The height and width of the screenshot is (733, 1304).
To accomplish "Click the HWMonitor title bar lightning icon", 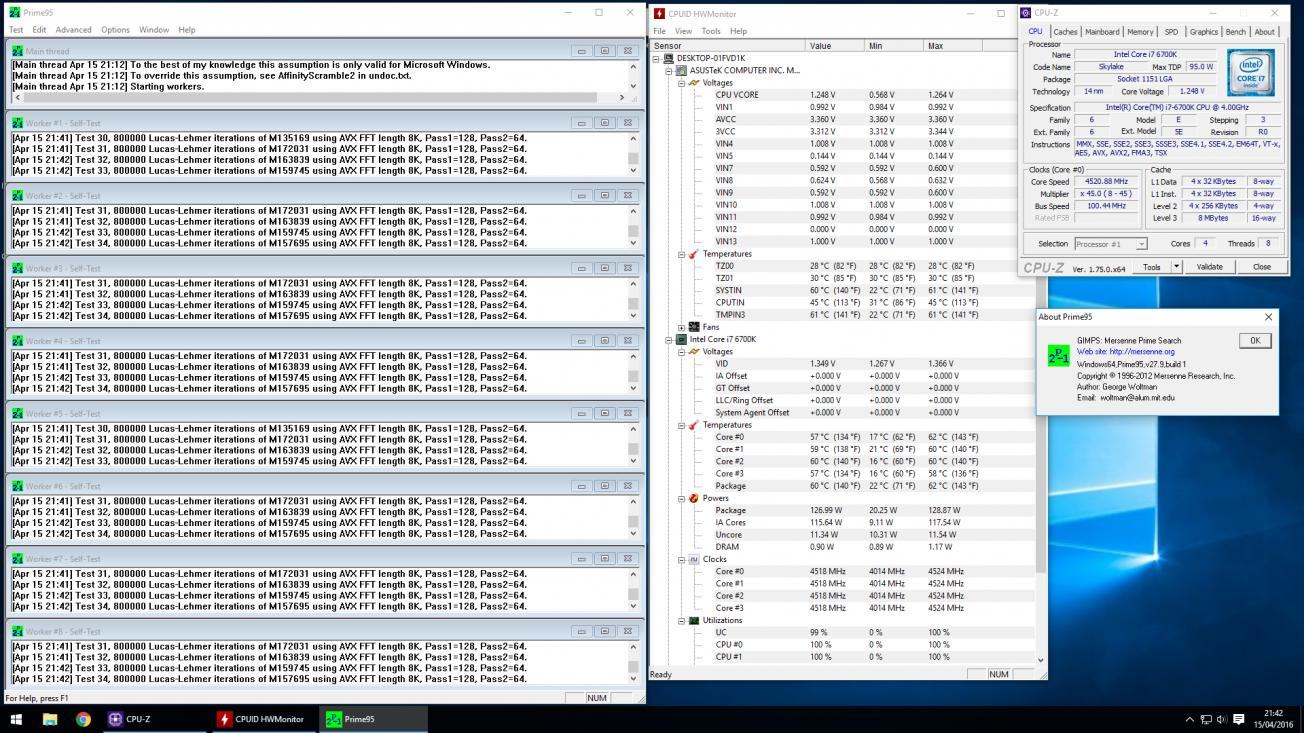I will pyautogui.click(x=659, y=13).
